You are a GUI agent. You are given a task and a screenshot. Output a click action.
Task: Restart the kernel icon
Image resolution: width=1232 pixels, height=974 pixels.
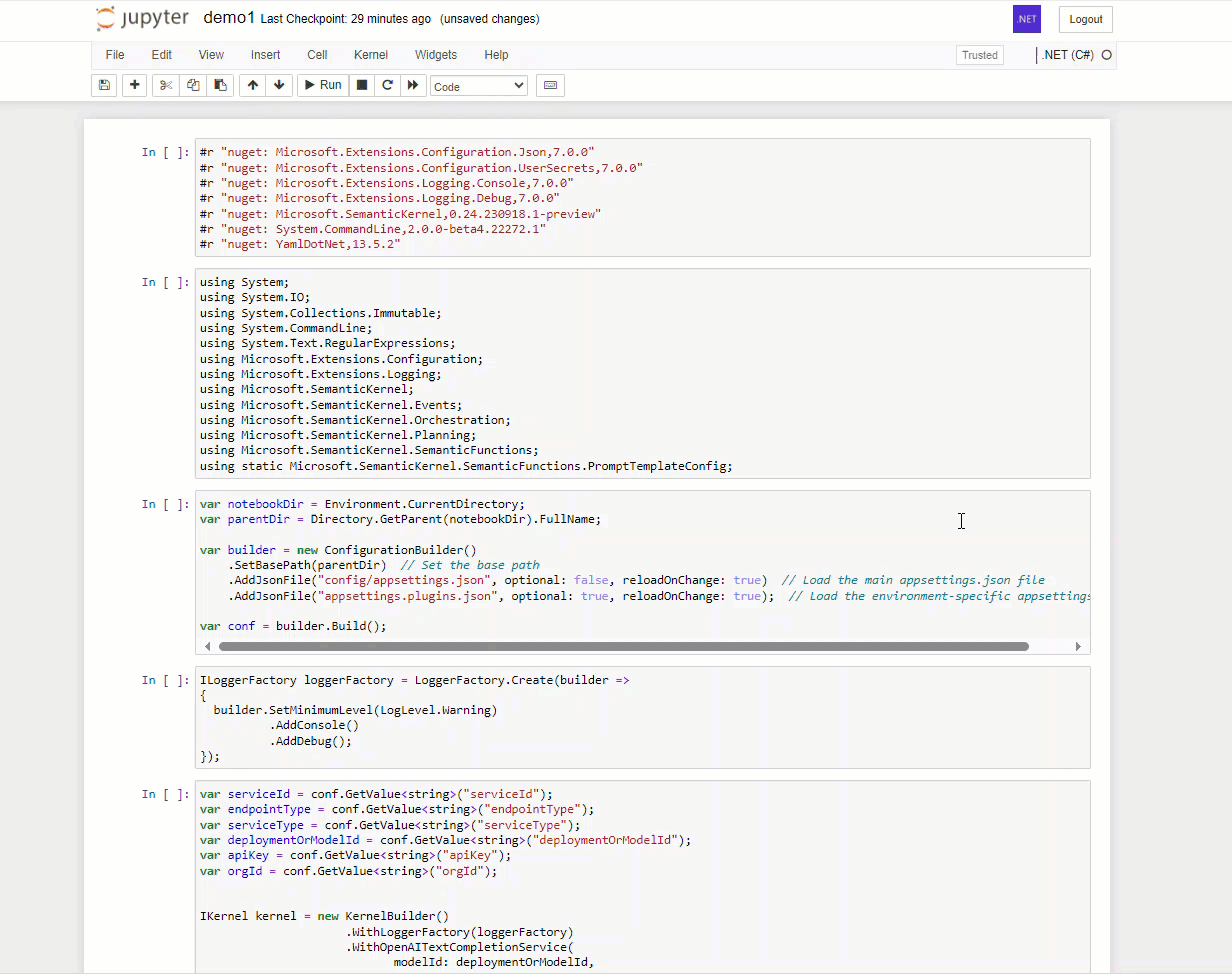[387, 85]
